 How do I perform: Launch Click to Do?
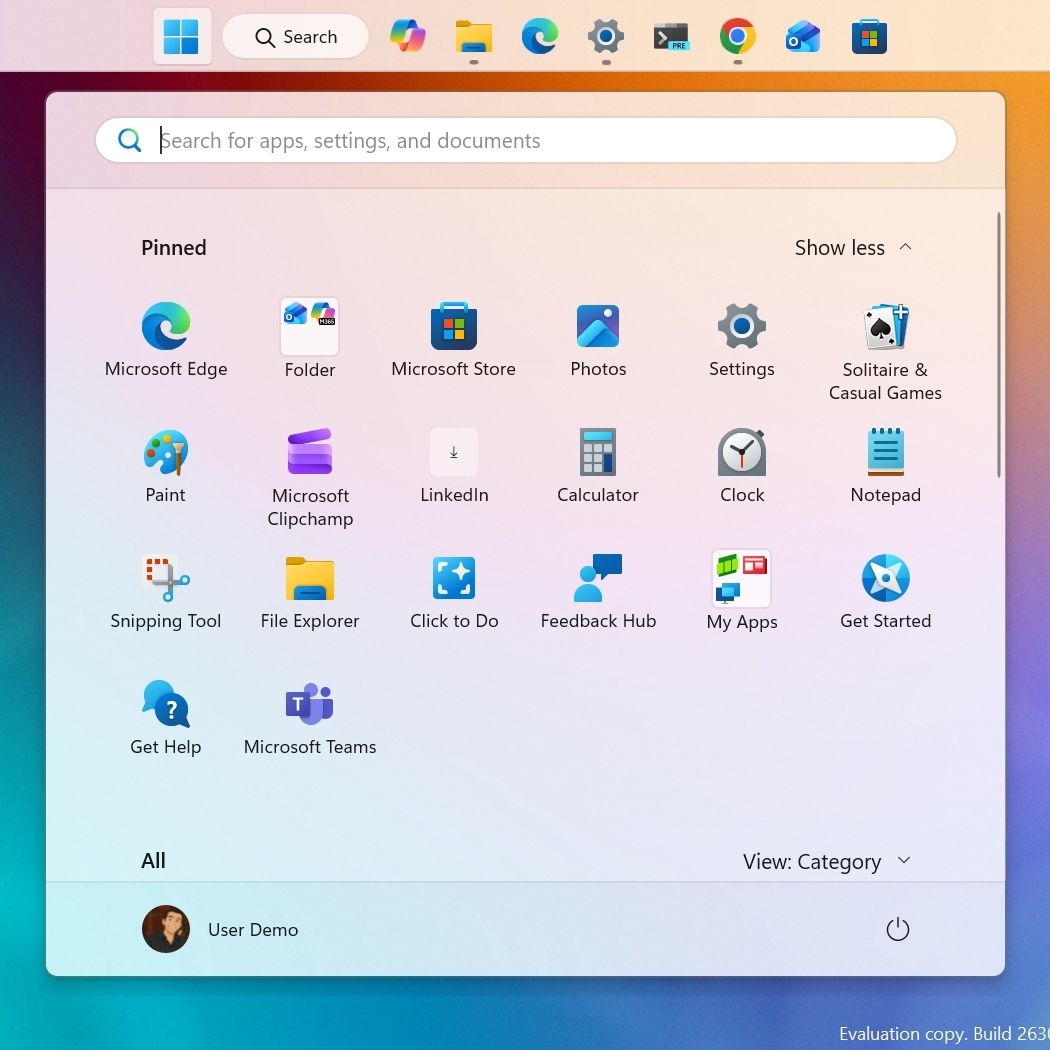pyautogui.click(x=454, y=592)
